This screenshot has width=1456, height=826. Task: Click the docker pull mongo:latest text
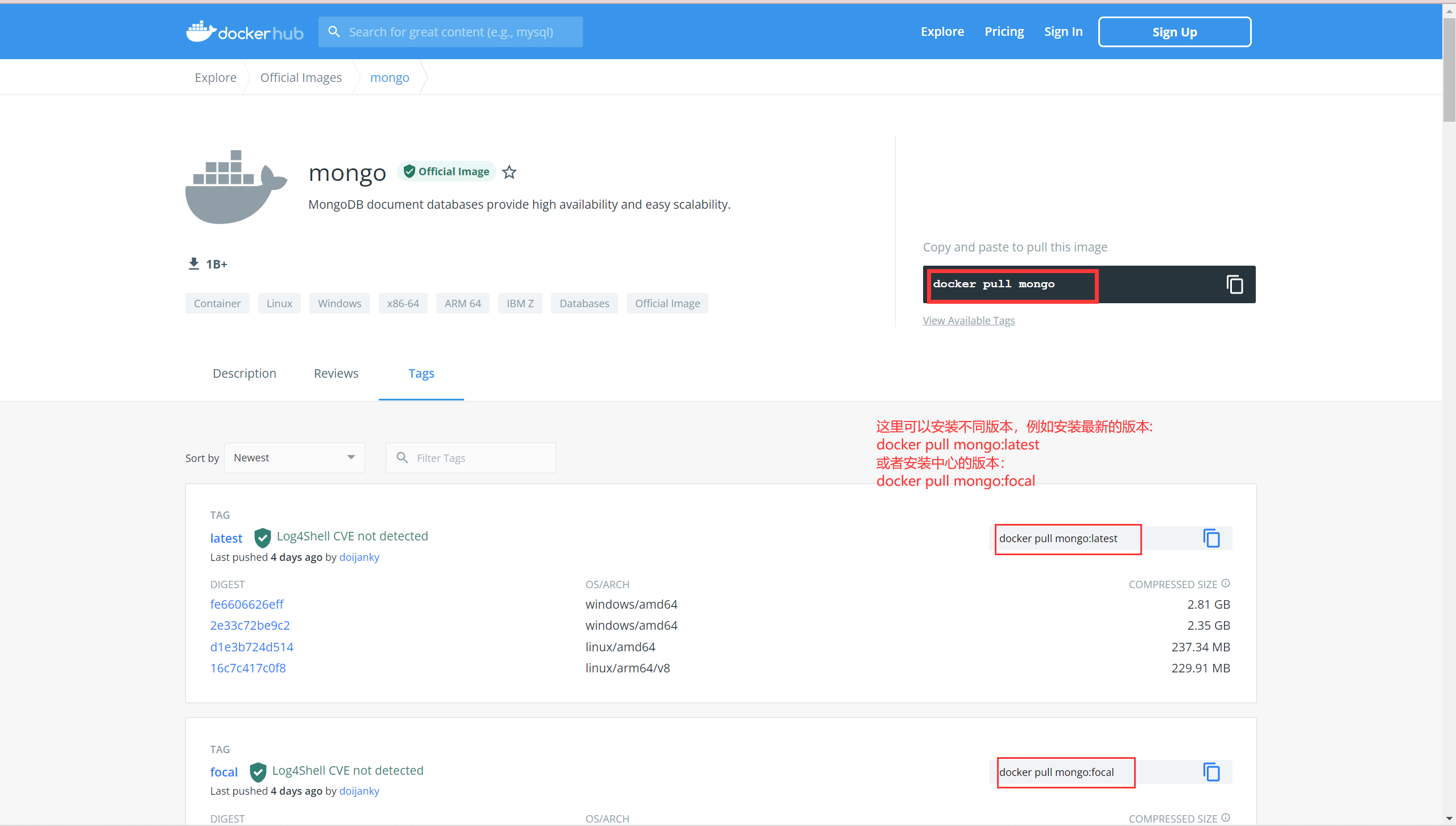click(1058, 538)
